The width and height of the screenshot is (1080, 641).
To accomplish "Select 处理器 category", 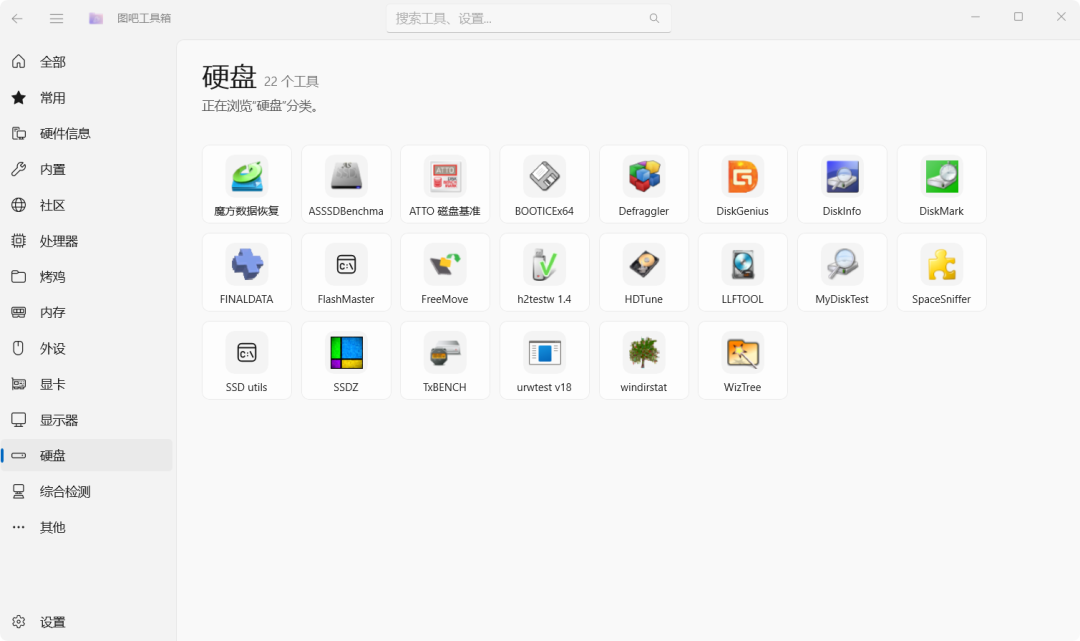I will click(87, 241).
